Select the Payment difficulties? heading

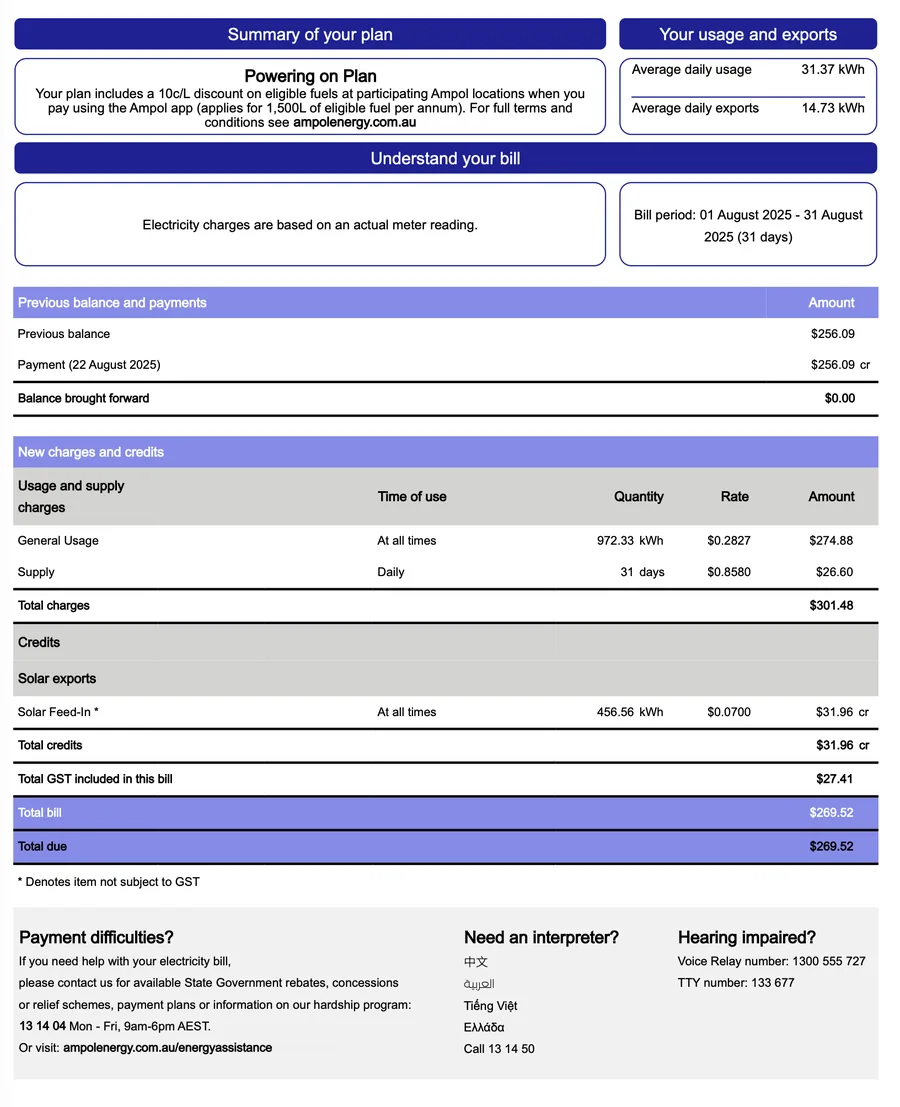(x=96, y=938)
